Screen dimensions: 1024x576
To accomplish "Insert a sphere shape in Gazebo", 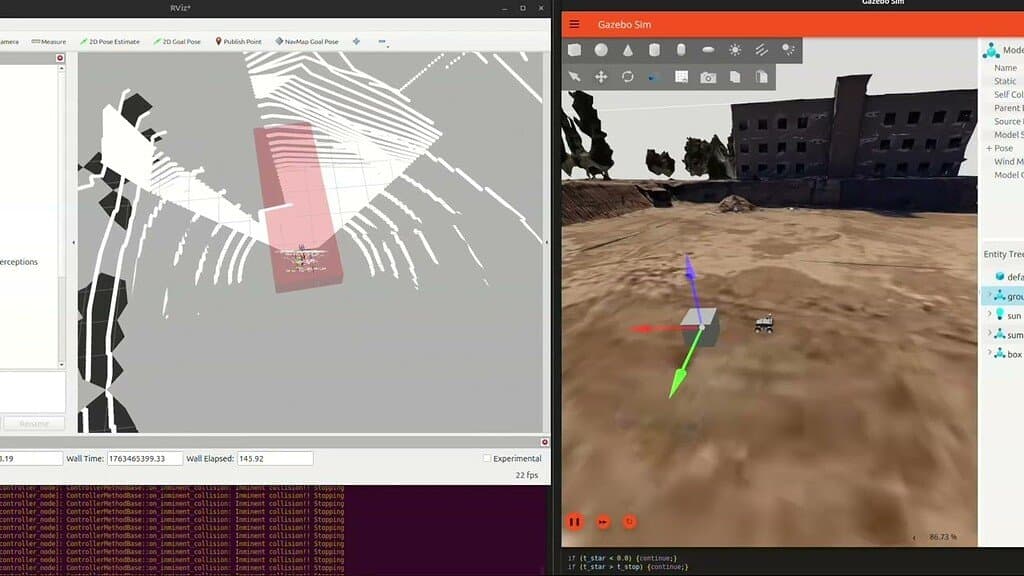I will click(601, 50).
